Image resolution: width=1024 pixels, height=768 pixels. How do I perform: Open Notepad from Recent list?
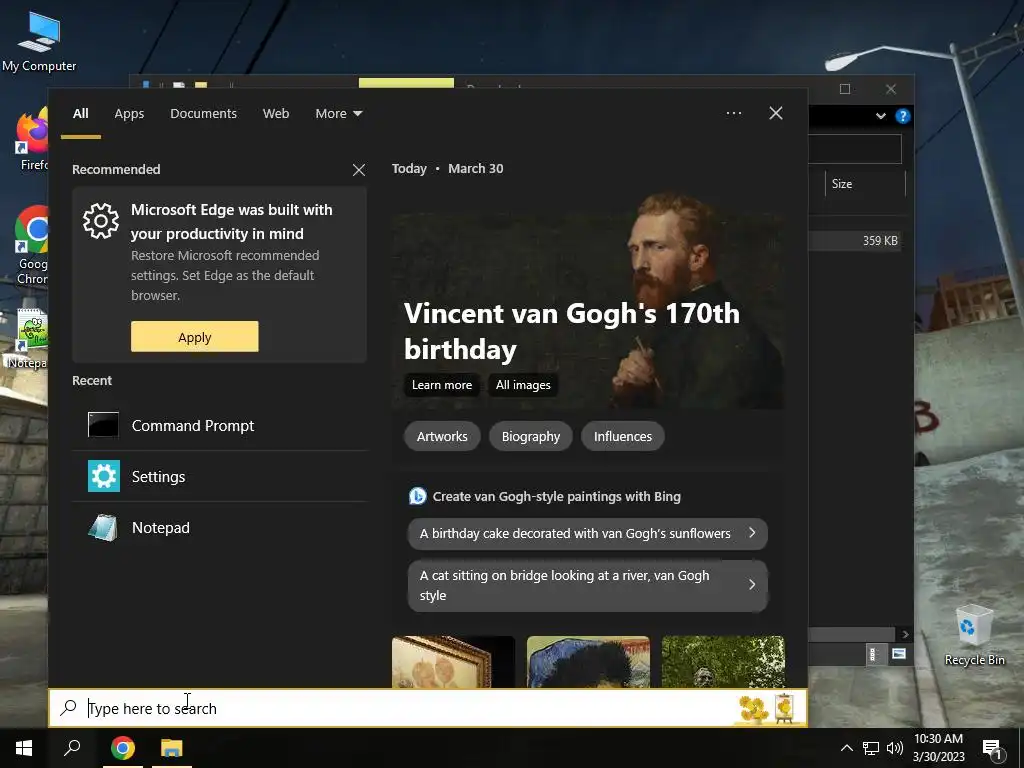coord(220,528)
